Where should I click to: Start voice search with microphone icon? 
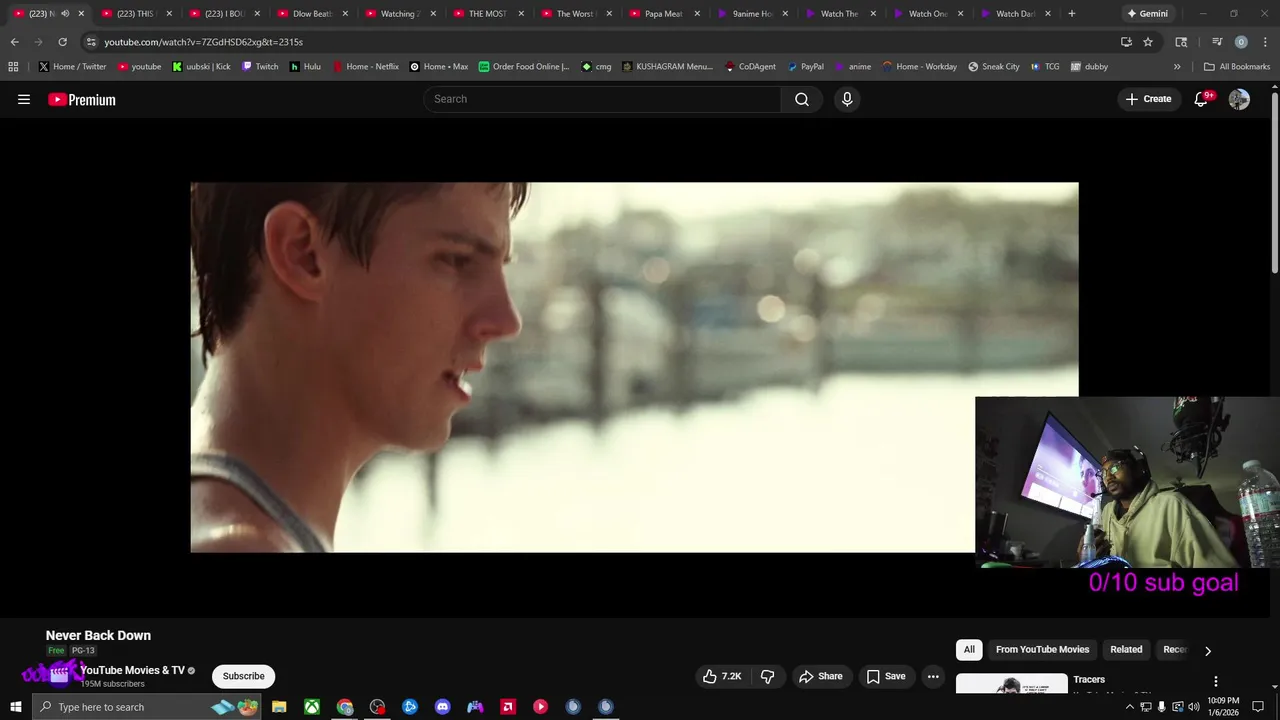pos(847,99)
